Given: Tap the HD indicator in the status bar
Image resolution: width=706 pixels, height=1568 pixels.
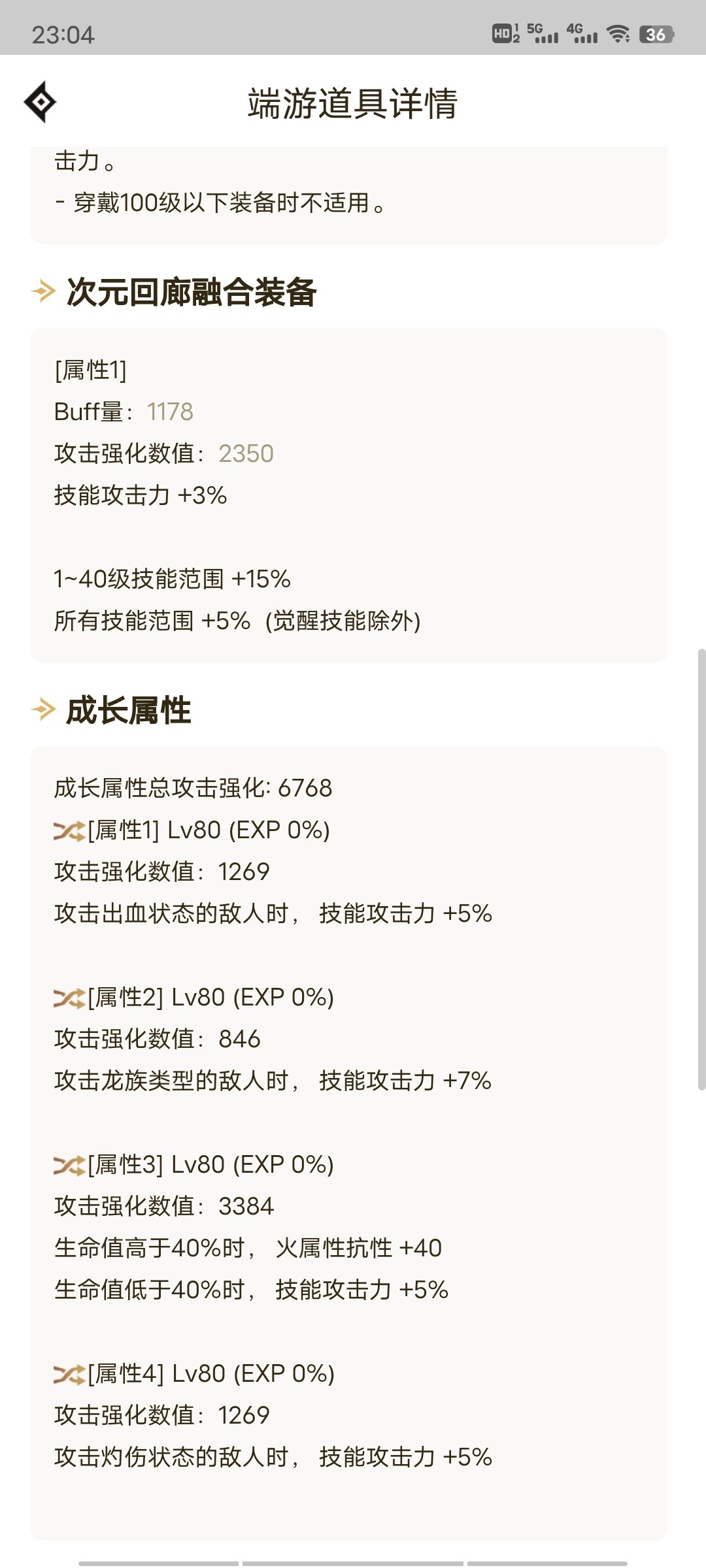Looking at the screenshot, I should (x=505, y=34).
